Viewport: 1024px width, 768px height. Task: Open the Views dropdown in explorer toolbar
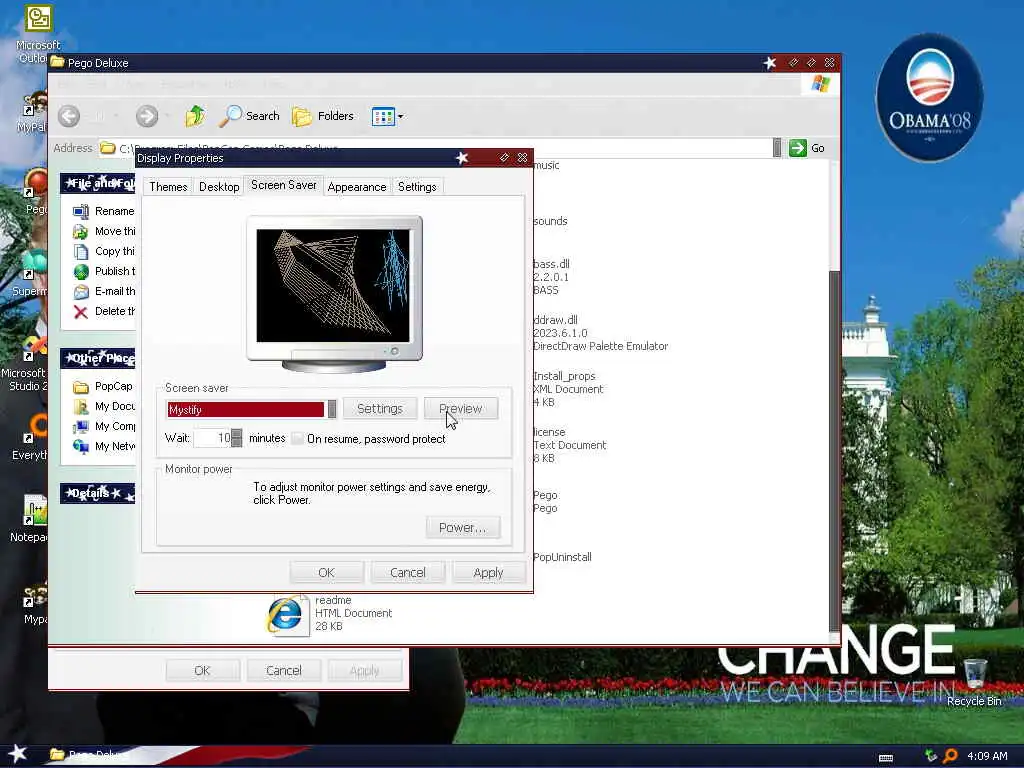(387, 117)
